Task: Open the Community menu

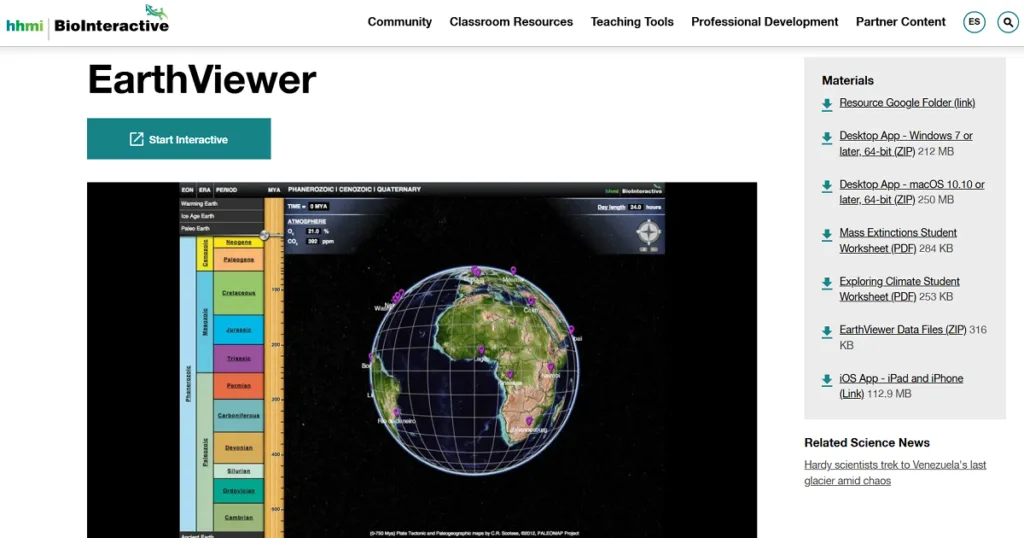Action: tap(399, 22)
